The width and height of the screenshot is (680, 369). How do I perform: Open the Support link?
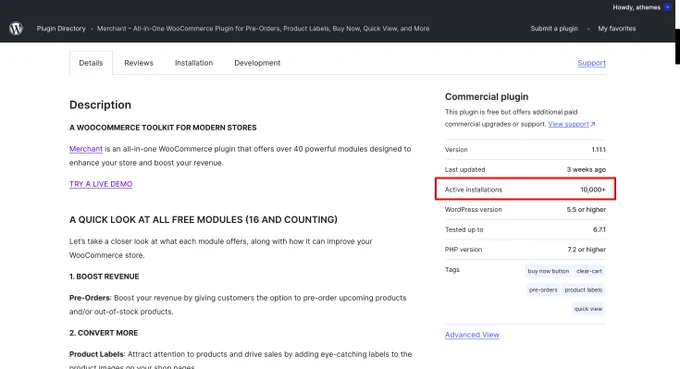click(x=592, y=63)
